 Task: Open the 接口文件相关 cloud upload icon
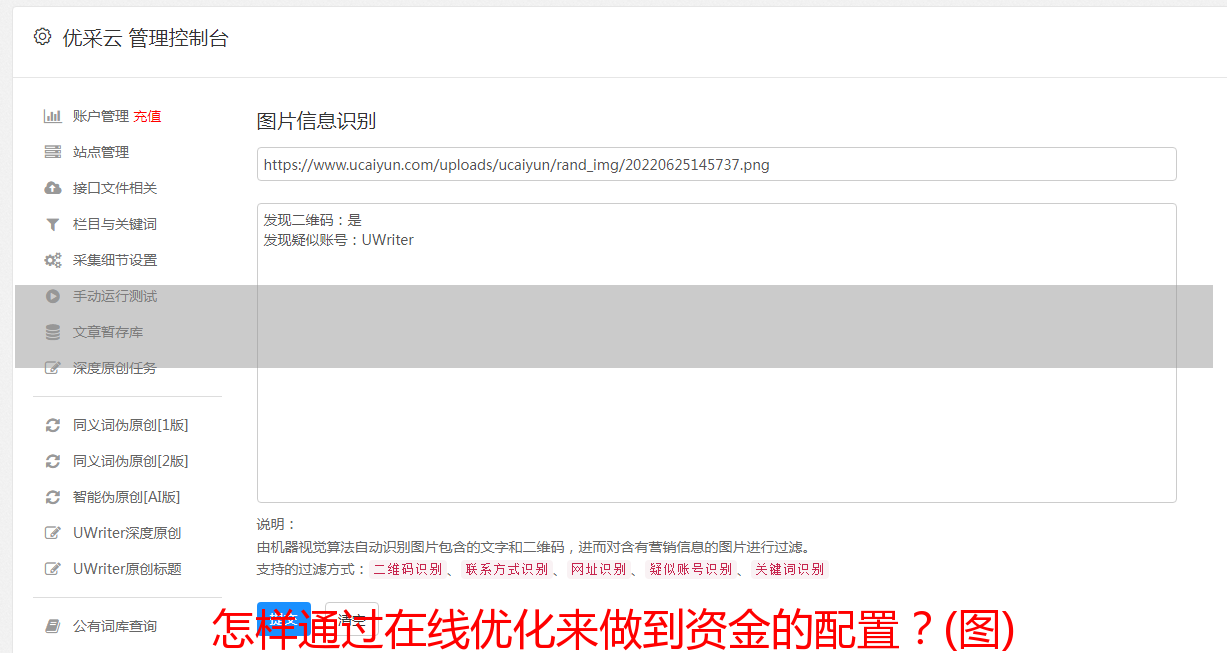pos(53,188)
